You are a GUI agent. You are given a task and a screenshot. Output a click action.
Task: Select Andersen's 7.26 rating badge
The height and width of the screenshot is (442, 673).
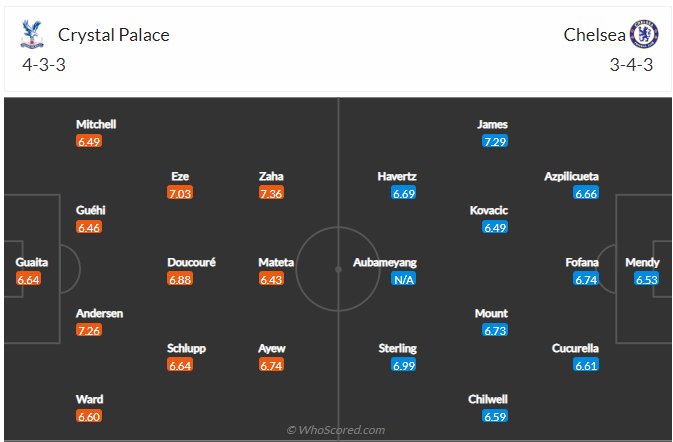click(89, 330)
